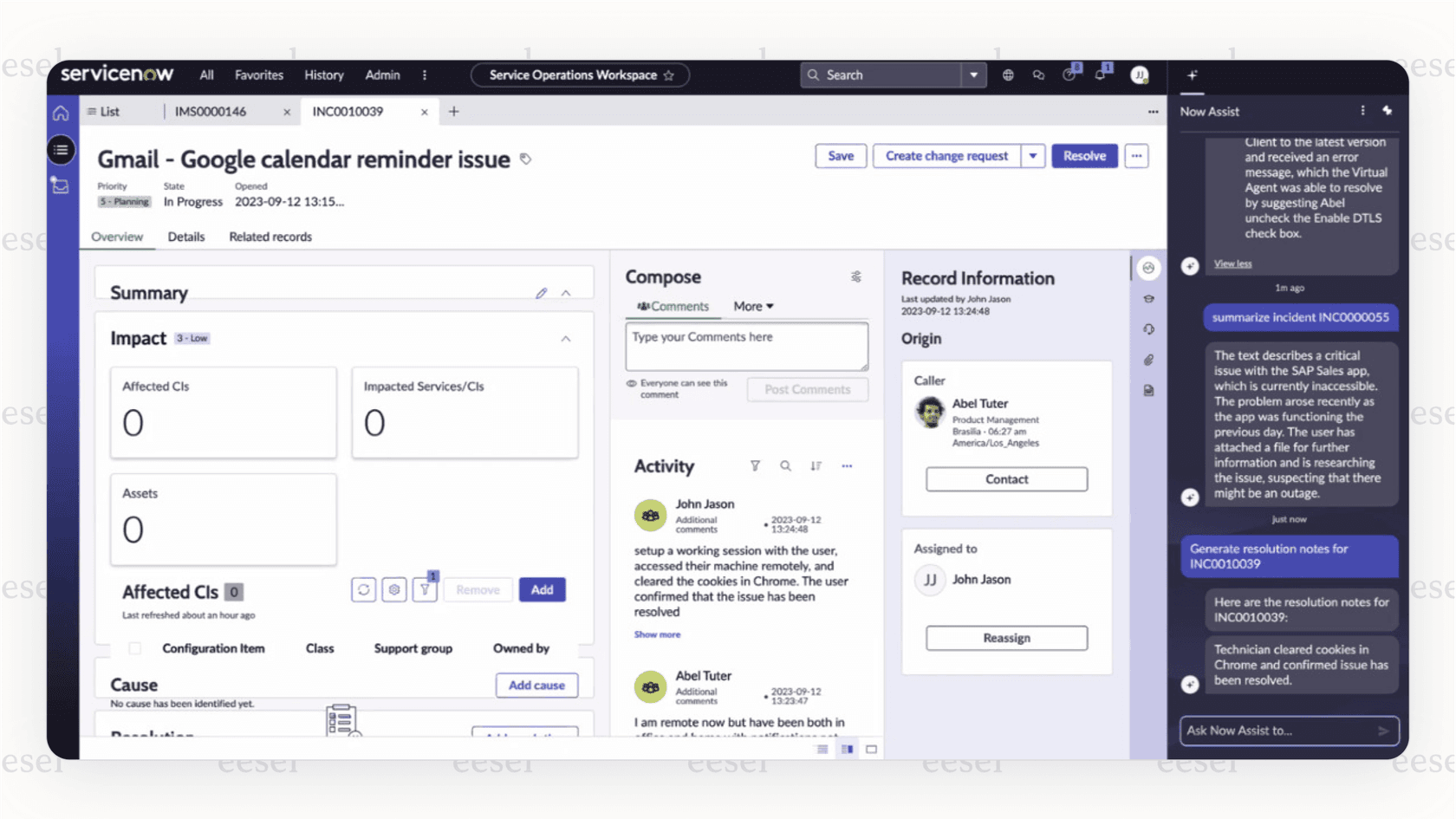1456x819 pixels.
Task: Check the Configuration Item row checkbox
Action: coord(135,647)
